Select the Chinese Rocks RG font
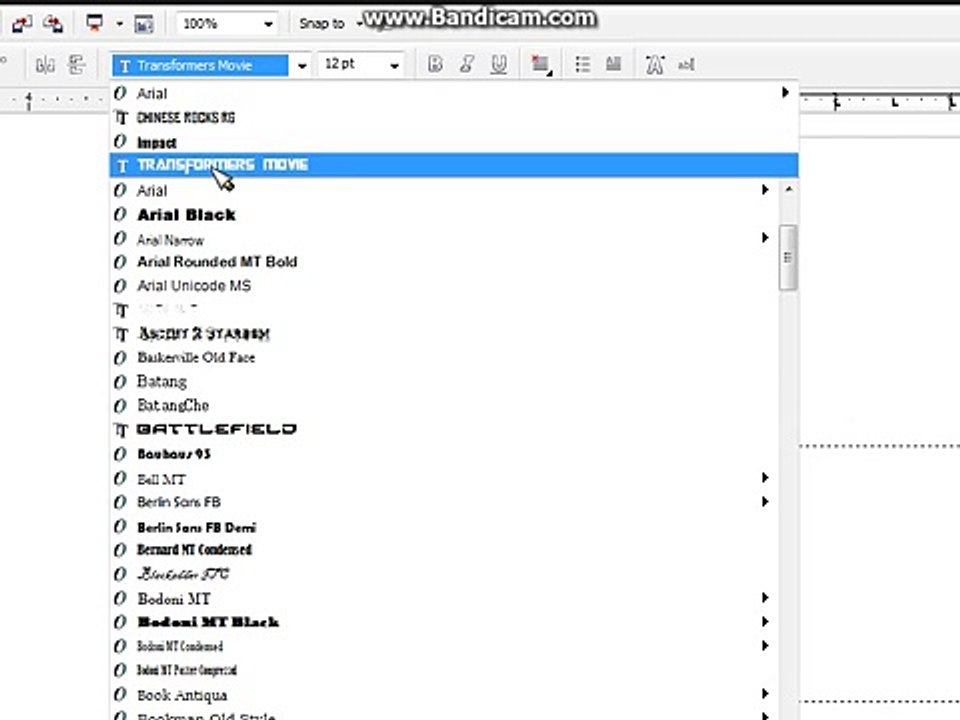960x720 pixels. 454,117
